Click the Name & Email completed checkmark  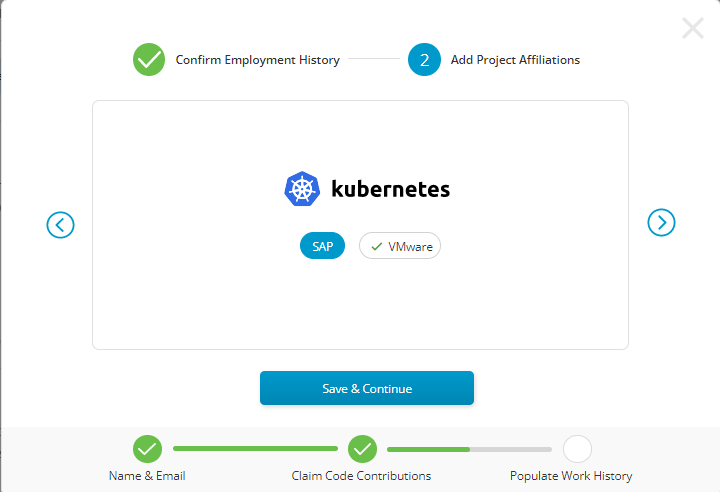[x=147, y=449]
